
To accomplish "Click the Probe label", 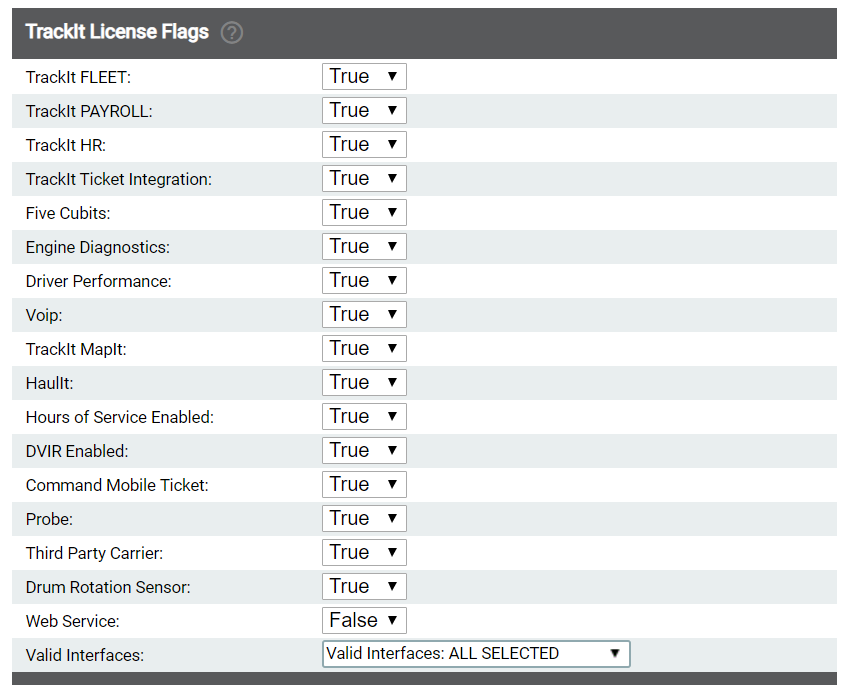I will point(49,520).
